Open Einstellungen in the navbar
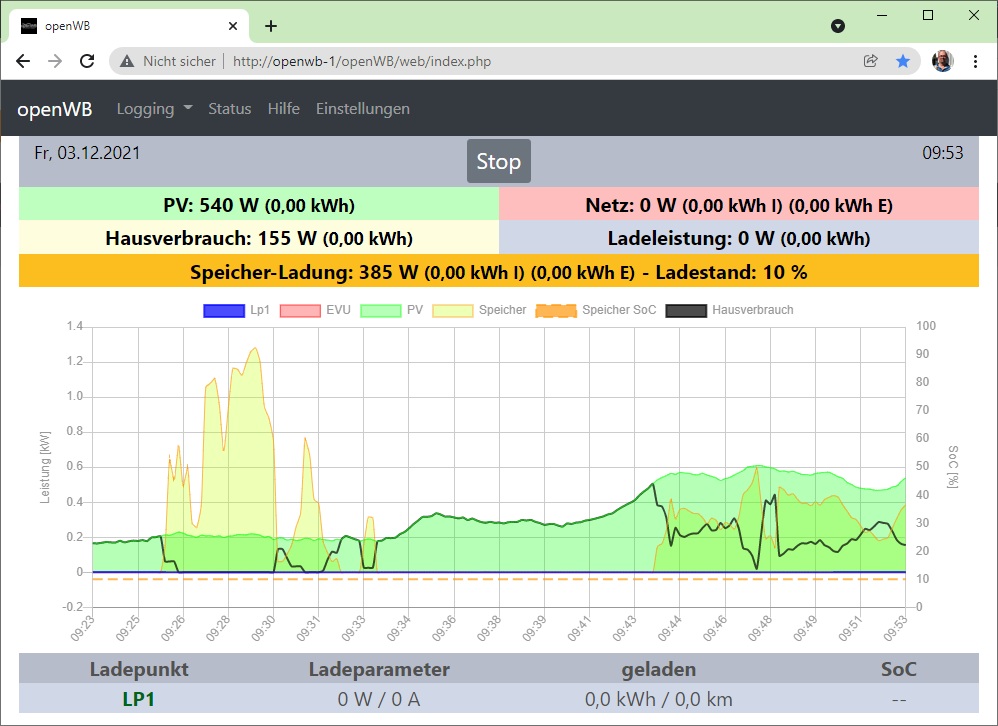Viewport: 998px width, 726px height. 362,109
